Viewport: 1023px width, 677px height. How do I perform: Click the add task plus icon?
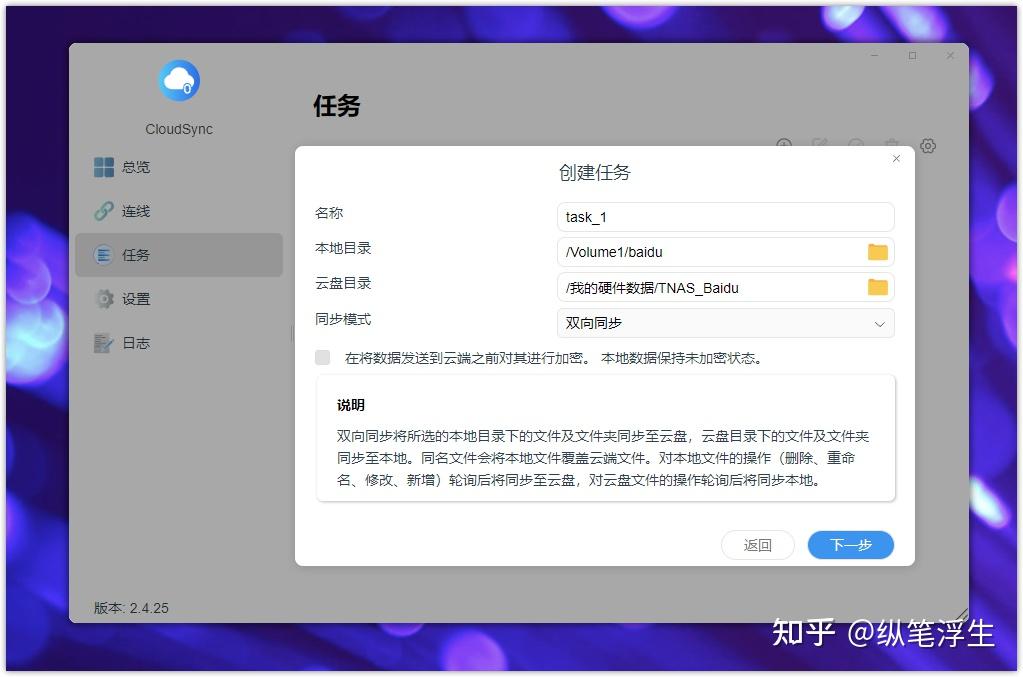(x=784, y=145)
